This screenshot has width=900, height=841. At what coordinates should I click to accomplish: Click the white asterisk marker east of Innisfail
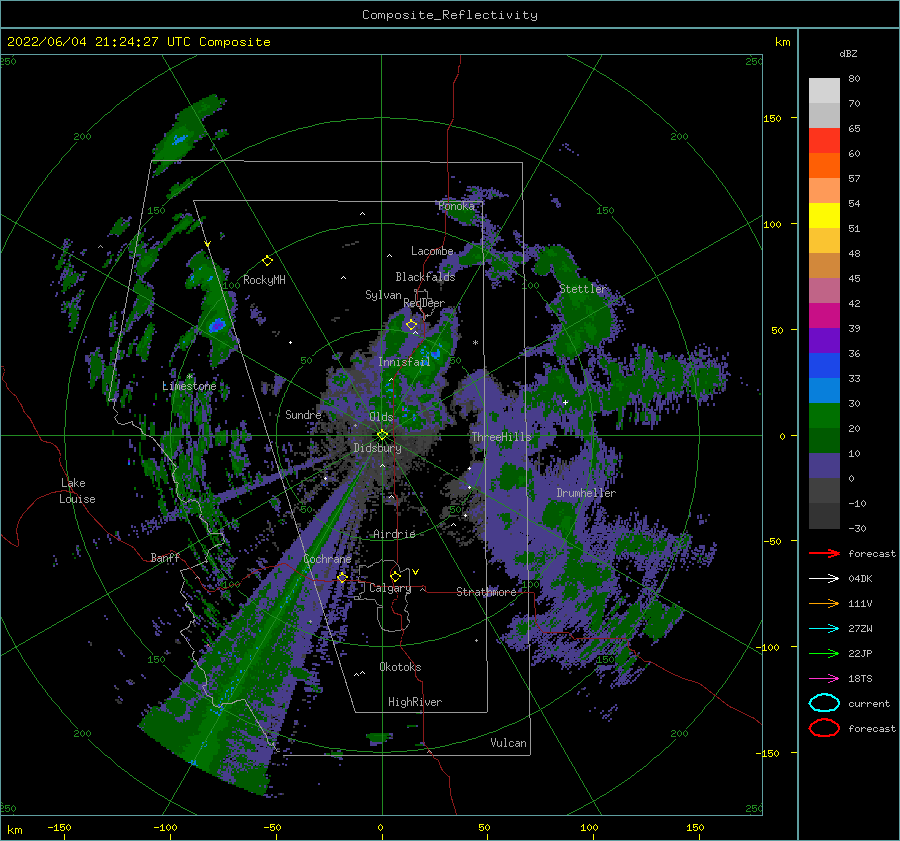[x=475, y=343]
